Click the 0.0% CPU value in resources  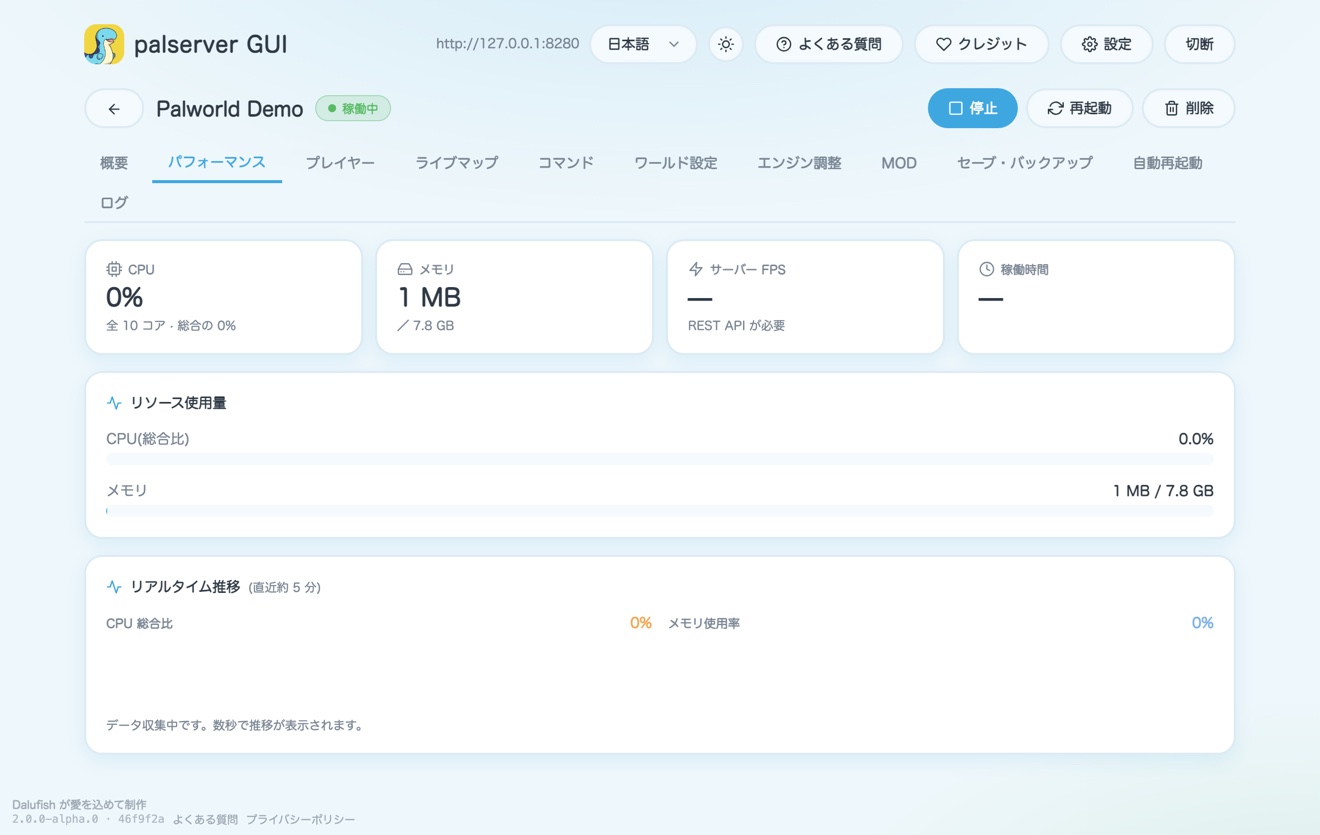1195,439
